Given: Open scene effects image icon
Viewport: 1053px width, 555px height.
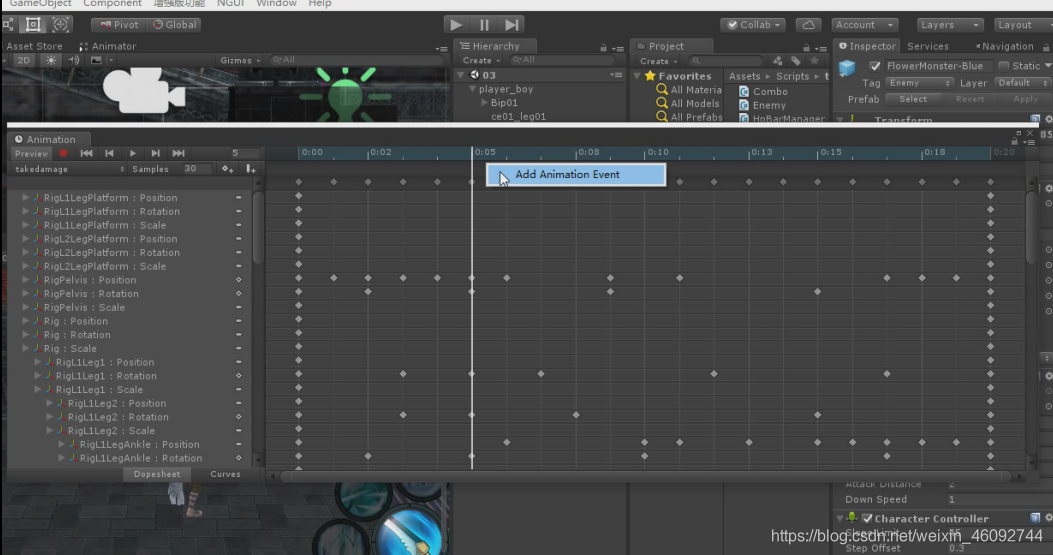Looking at the screenshot, I should coord(96,60).
